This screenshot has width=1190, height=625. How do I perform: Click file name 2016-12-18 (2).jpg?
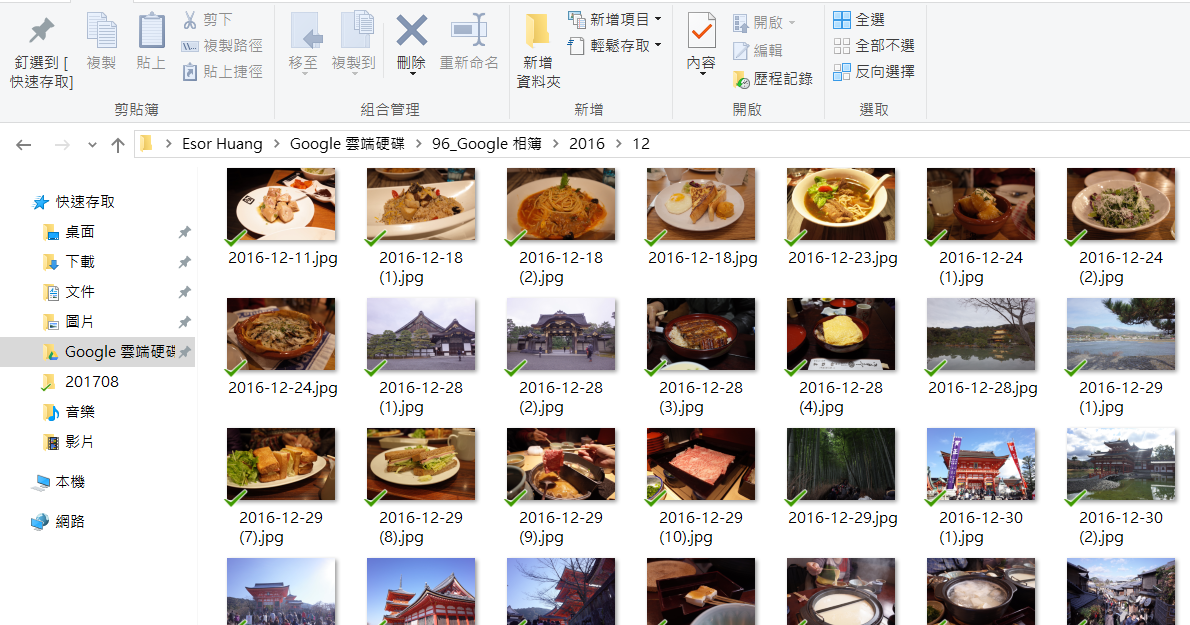[561, 267]
